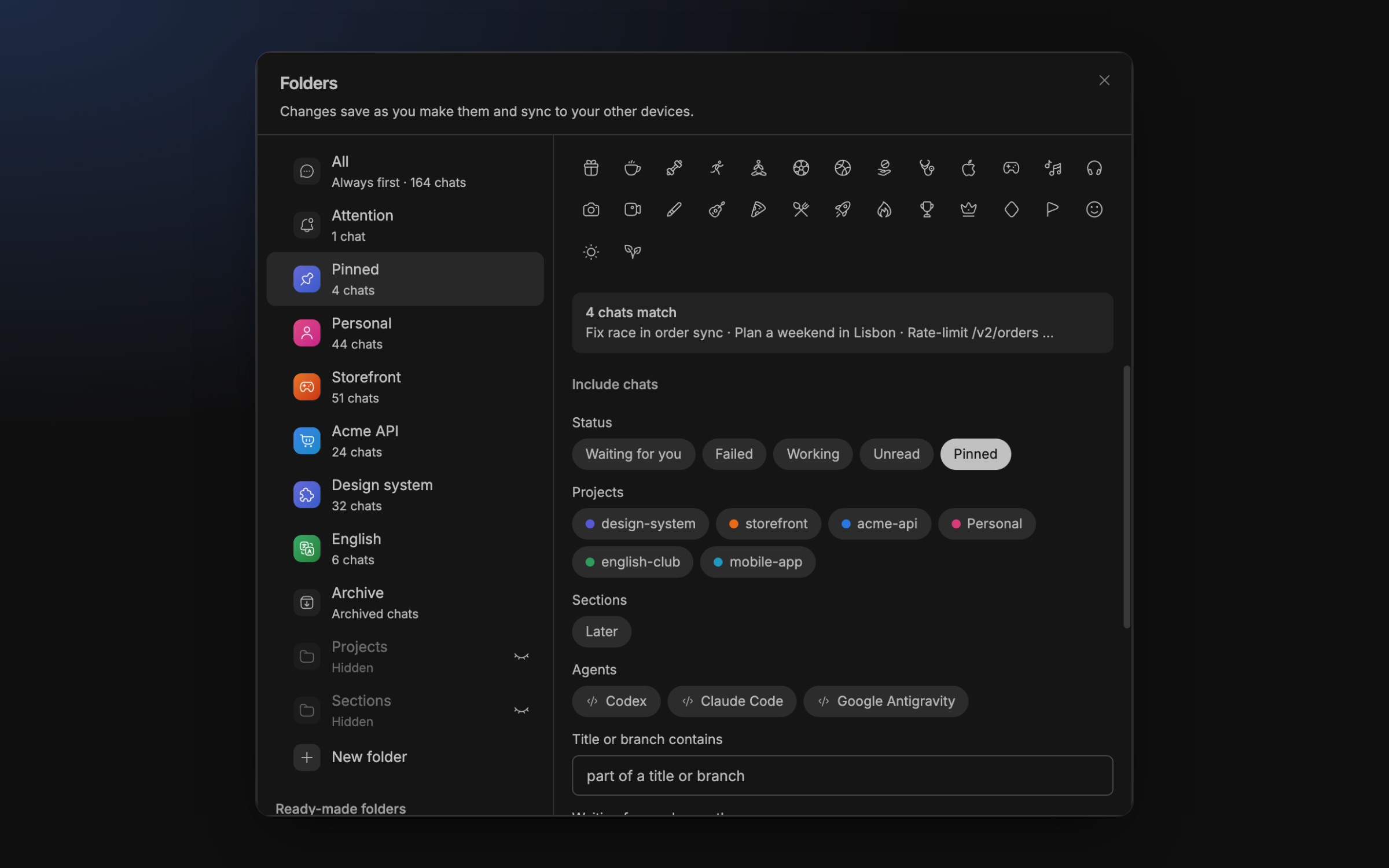
Task: Select the Later section chip
Action: [x=601, y=631]
